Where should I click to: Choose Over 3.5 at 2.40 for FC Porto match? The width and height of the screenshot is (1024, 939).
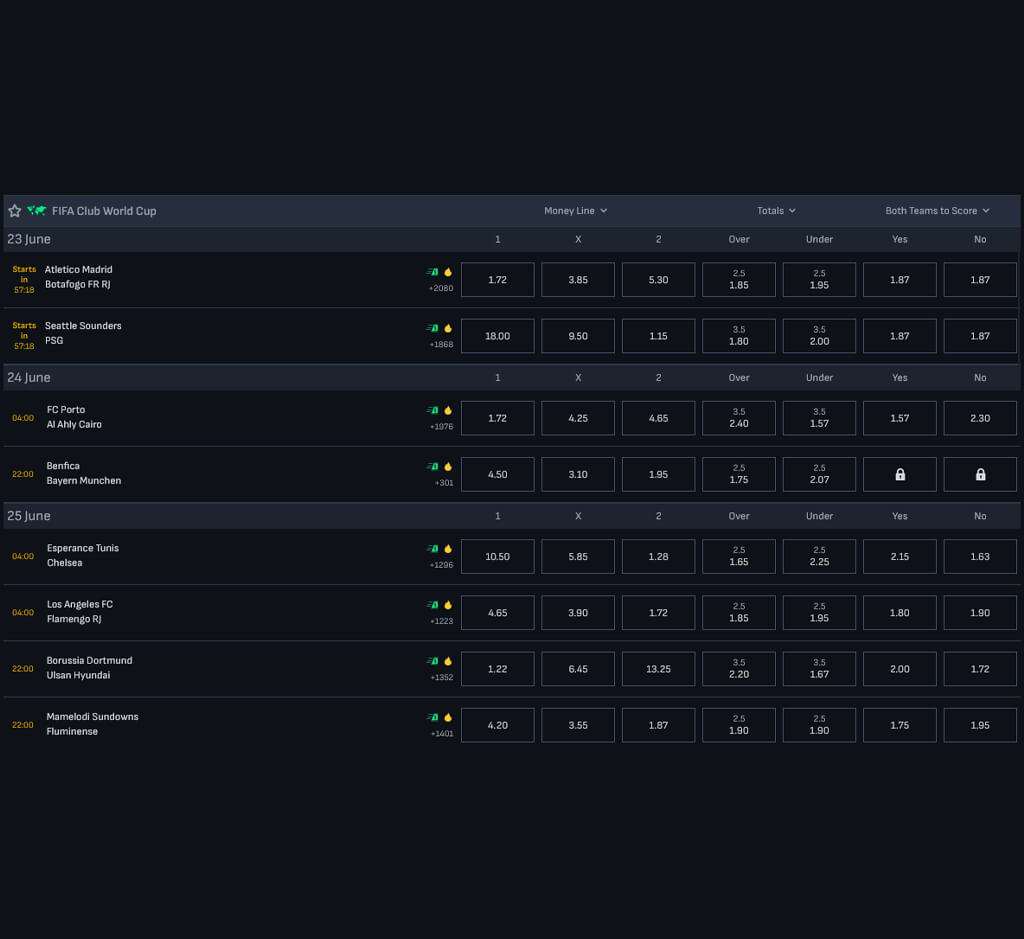click(739, 418)
